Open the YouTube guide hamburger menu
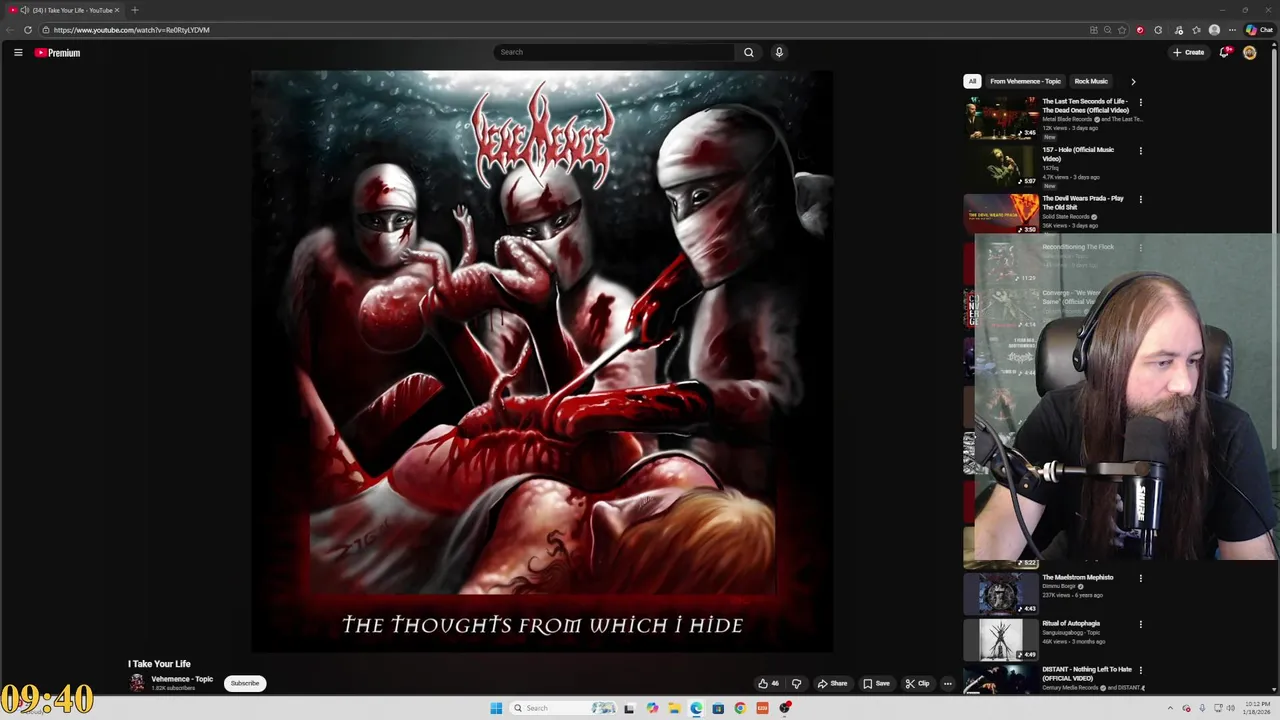 tap(18, 53)
